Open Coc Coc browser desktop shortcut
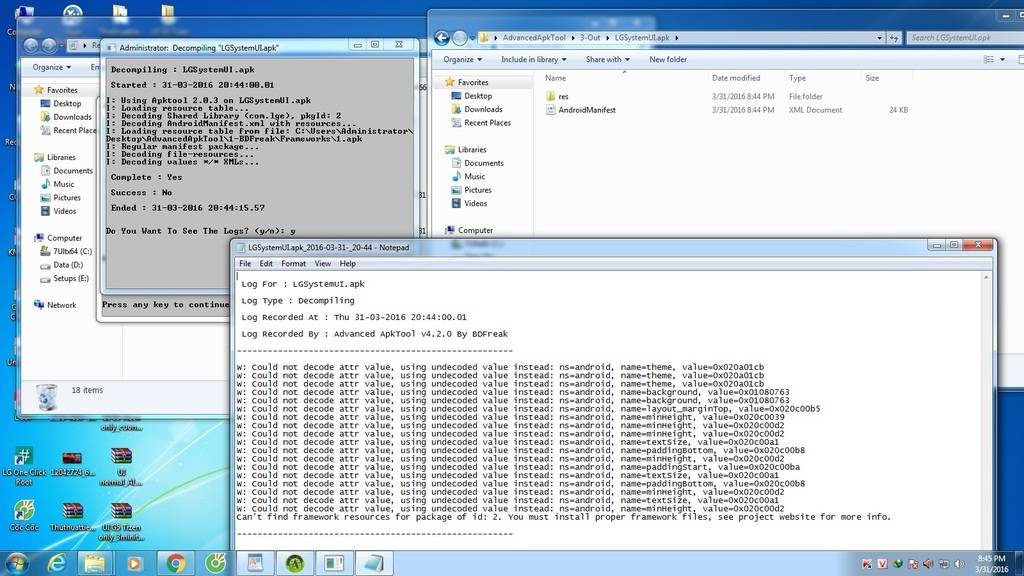1024x576 pixels. coord(23,511)
